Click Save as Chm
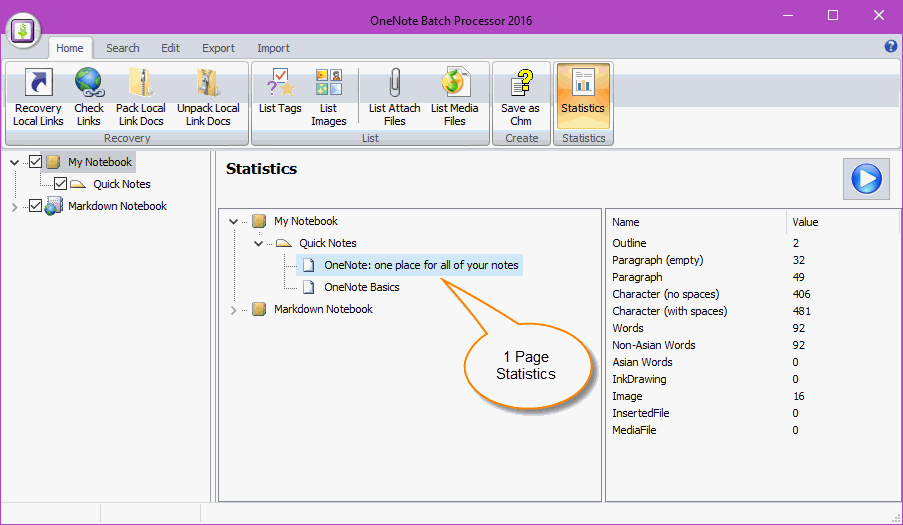The height and width of the screenshot is (525, 903). click(521, 97)
